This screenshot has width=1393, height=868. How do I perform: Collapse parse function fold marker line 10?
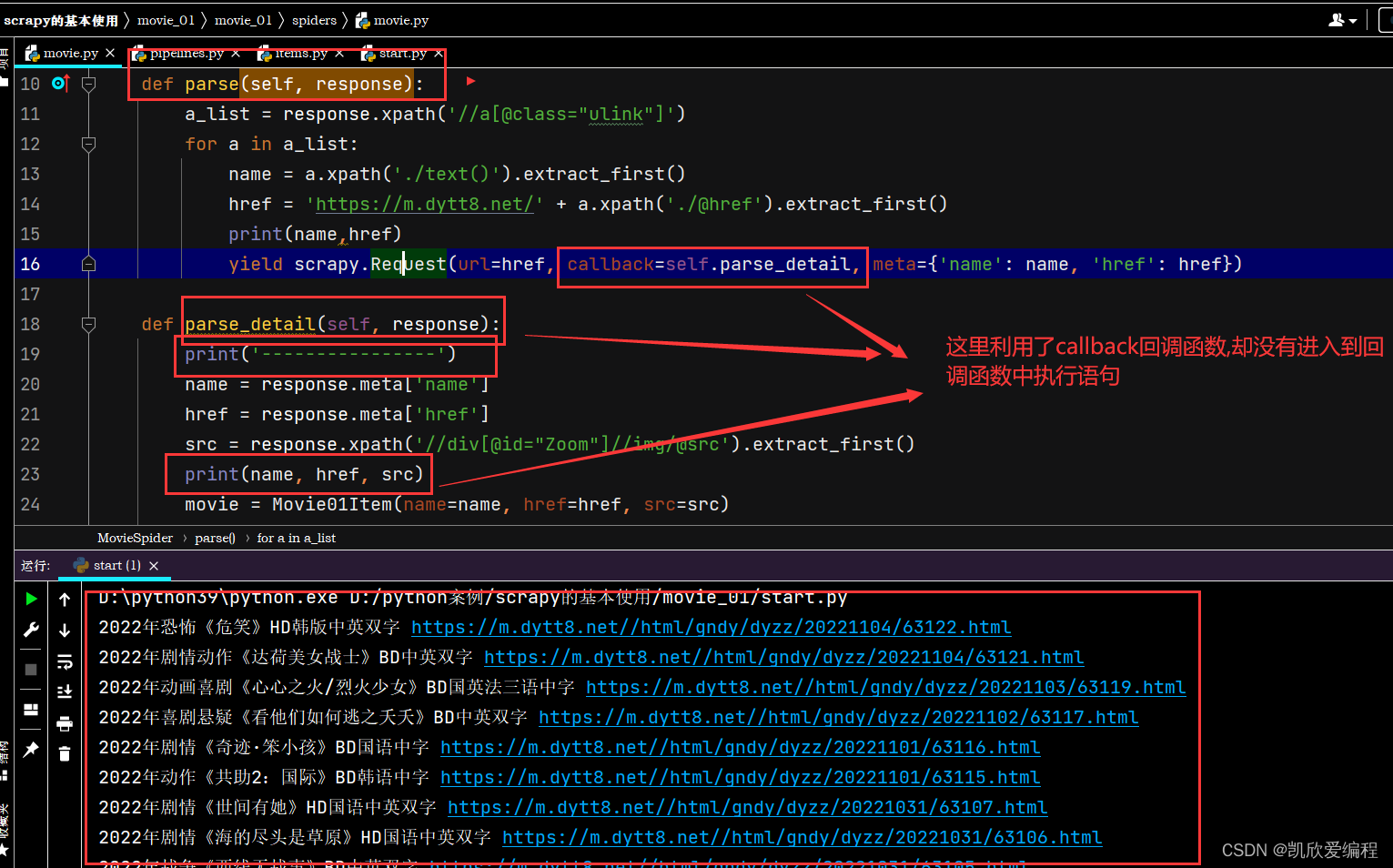tap(89, 84)
